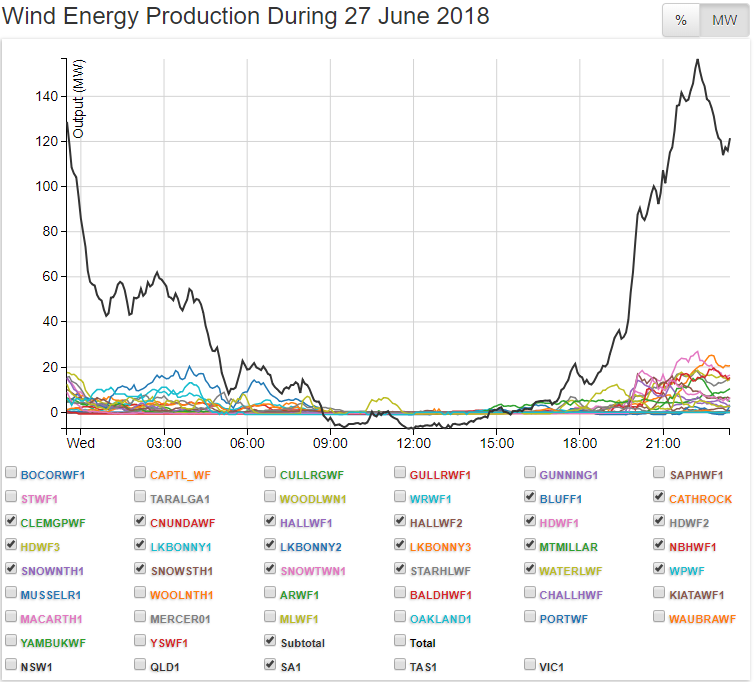
Task: Uncheck the BLUFF1 series checkbox
Action: click(530, 497)
